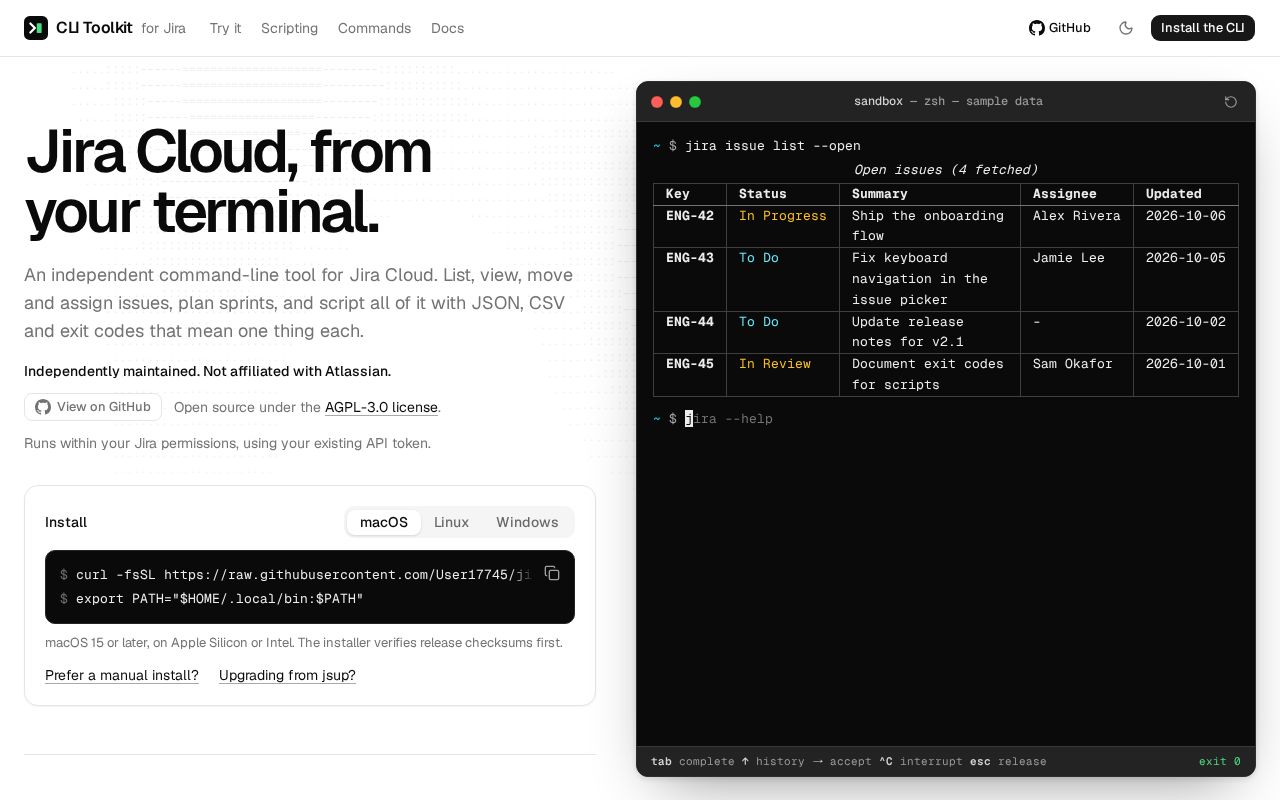Screen dimensions: 1280x800
Task: Switch to the Windows install tab
Action: (x=527, y=522)
